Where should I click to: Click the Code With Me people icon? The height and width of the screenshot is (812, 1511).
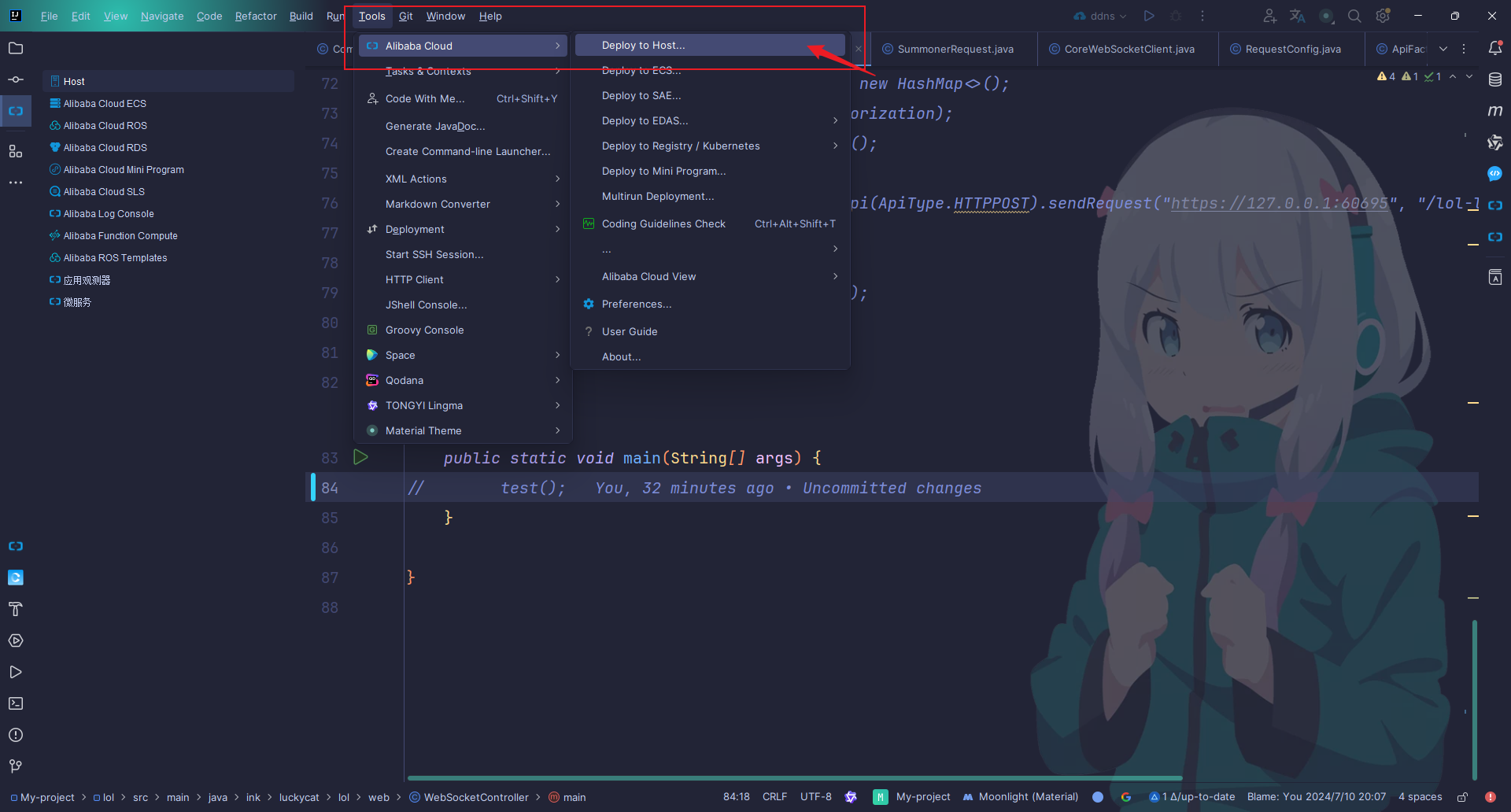[1269, 16]
